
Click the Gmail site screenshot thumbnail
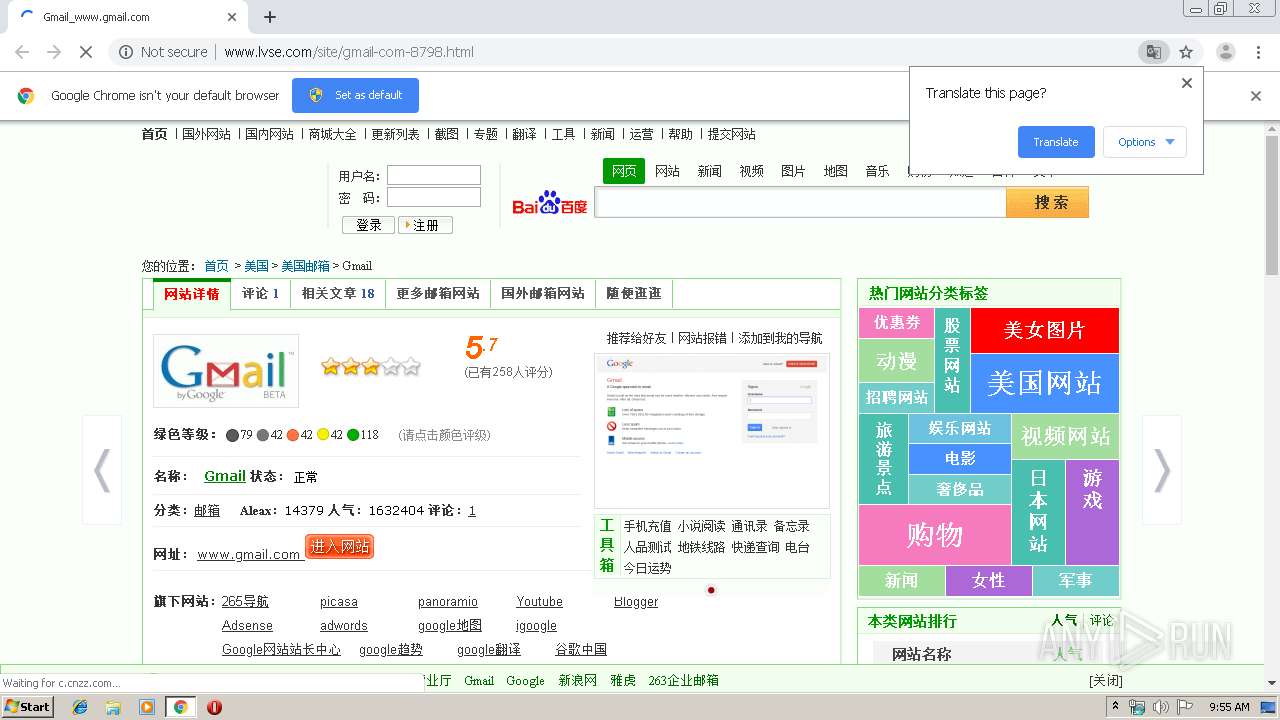[x=712, y=431]
